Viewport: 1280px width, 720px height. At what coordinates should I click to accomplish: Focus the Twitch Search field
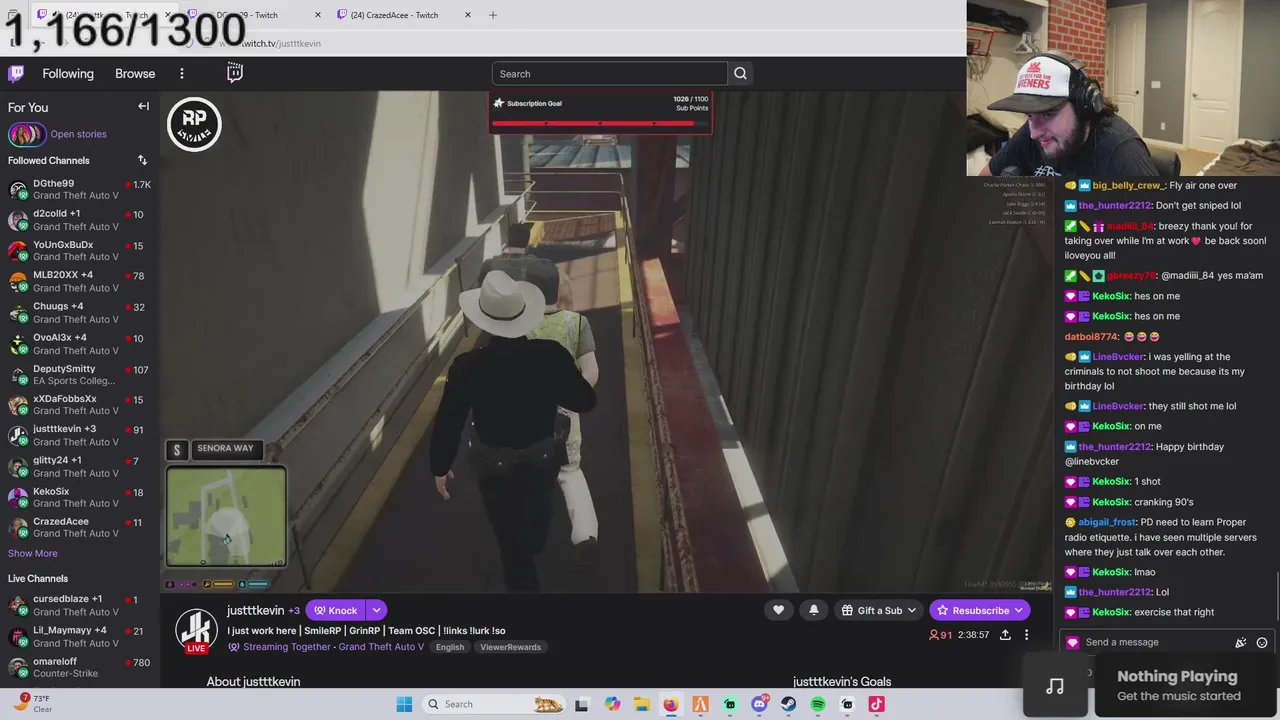coord(609,73)
